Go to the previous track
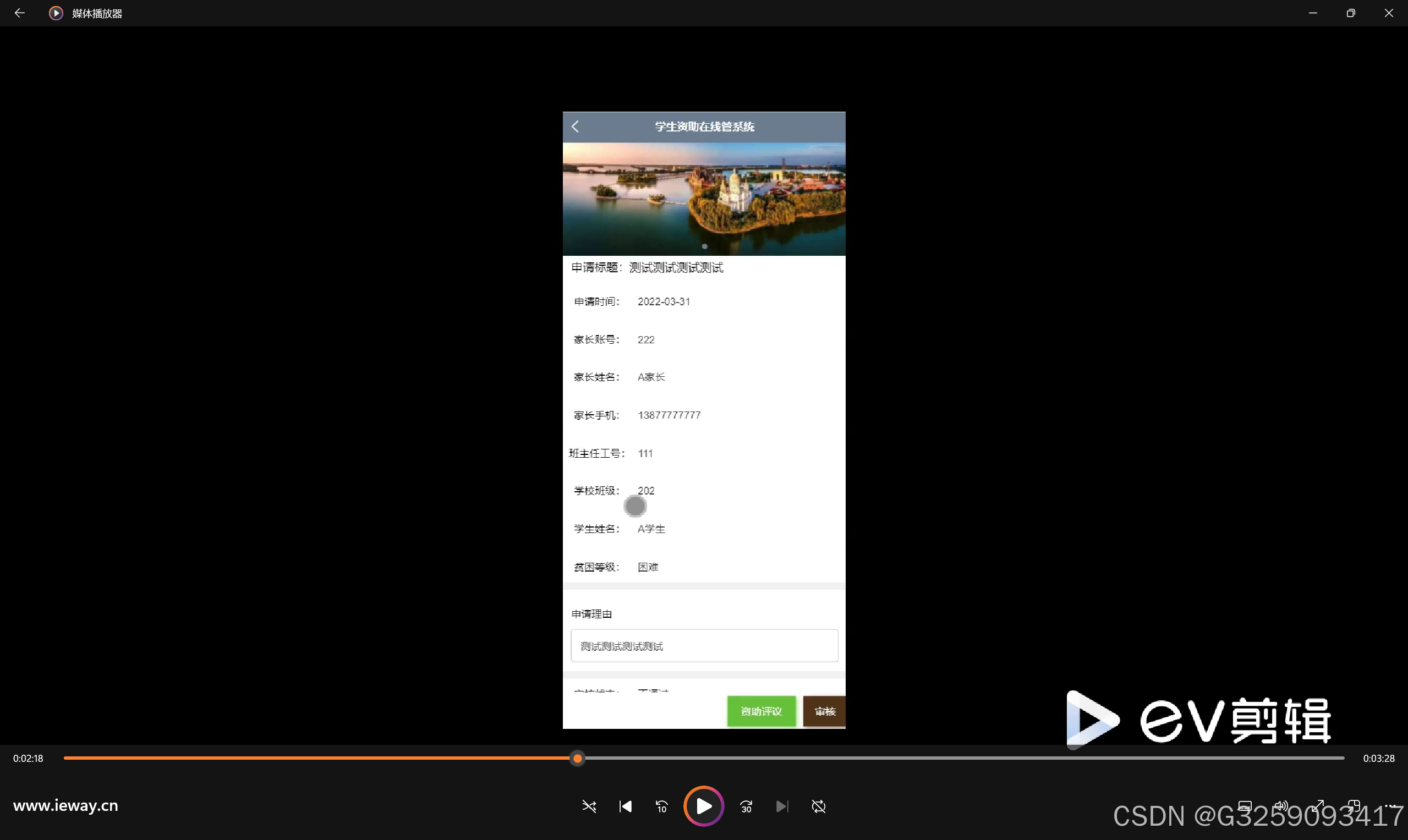This screenshot has height=840, width=1408. pyautogui.click(x=625, y=806)
